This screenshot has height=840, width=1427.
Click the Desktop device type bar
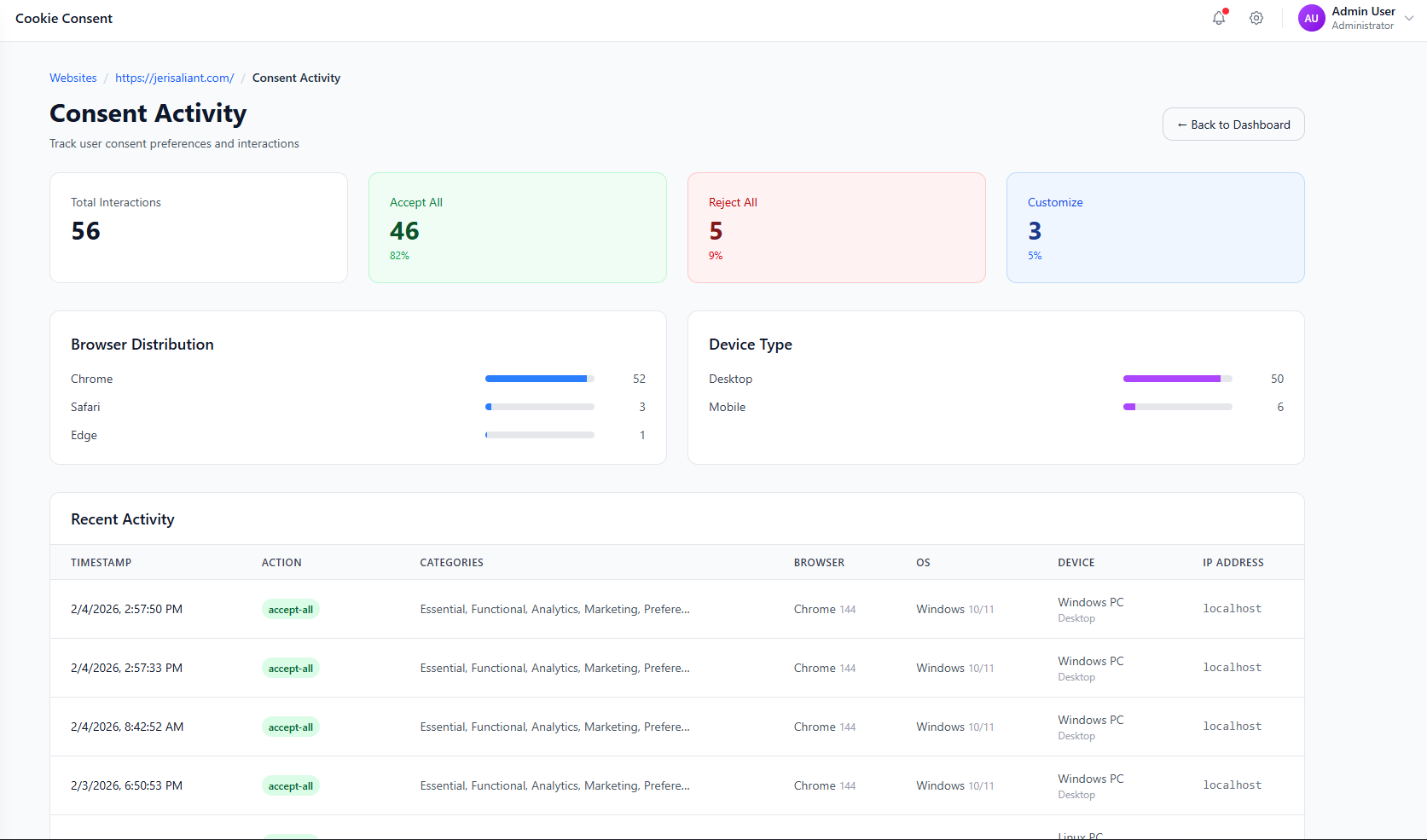point(1177,379)
